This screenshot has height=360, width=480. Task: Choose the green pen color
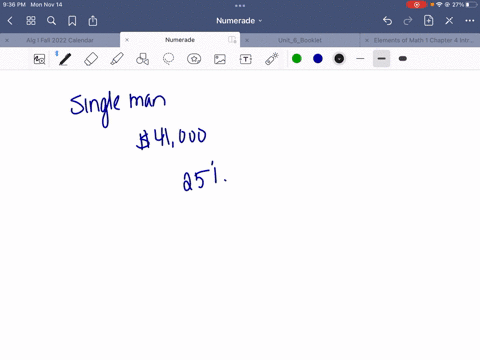tap(297, 59)
